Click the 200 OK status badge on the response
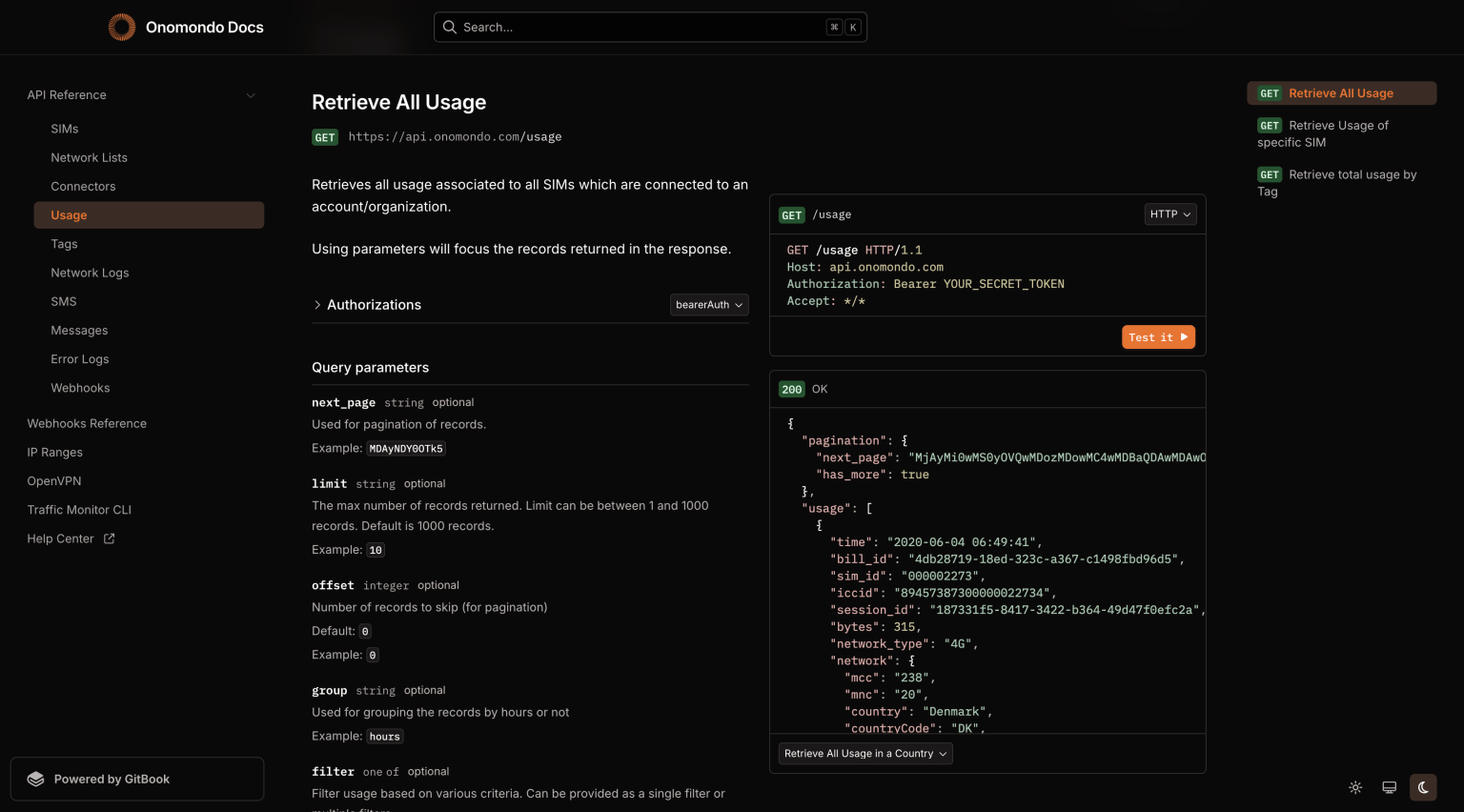The width and height of the screenshot is (1464, 812). [x=791, y=389]
